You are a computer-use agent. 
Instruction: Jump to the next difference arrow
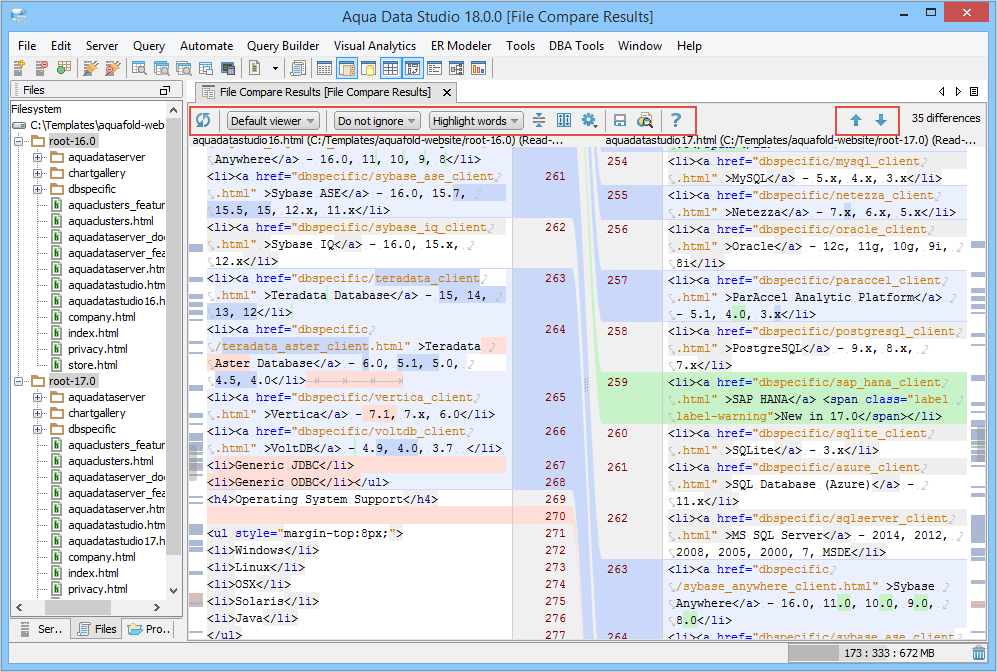(881, 120)
